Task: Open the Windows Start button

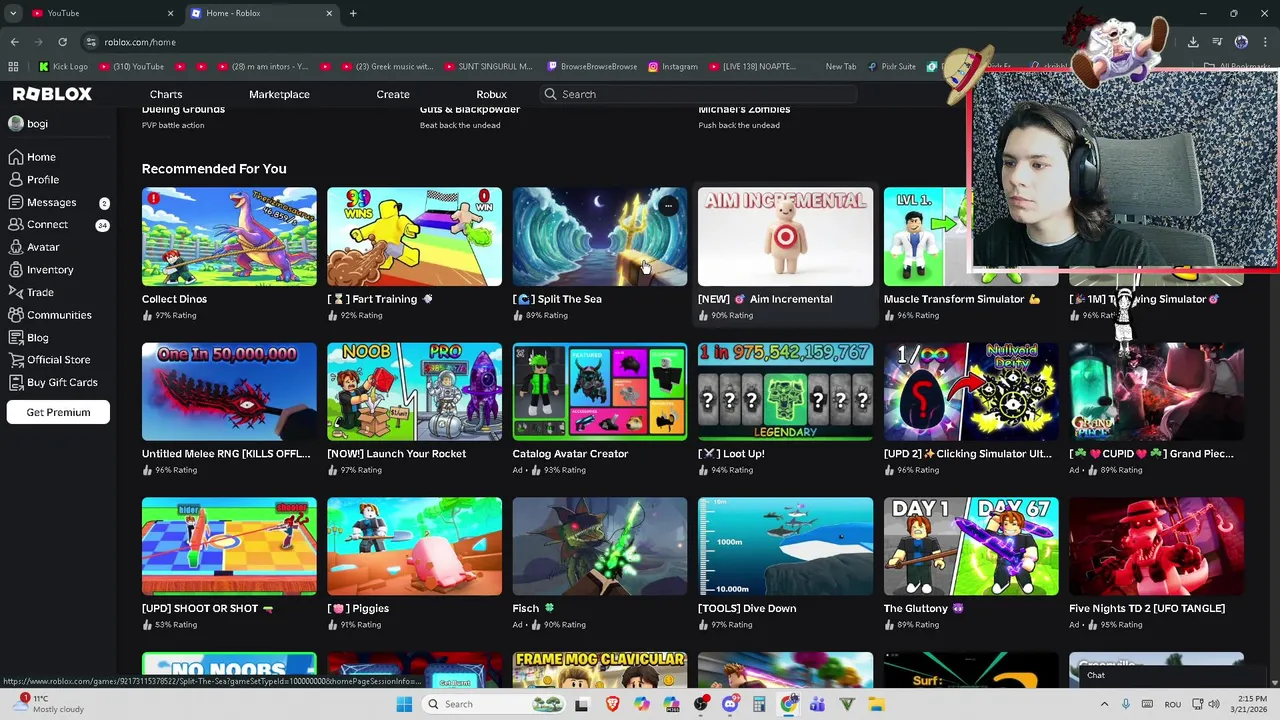Action: click(404, 704)
